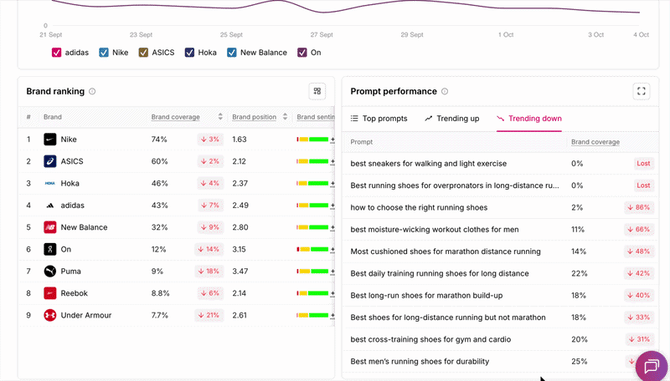Click Brand position column header

254,117
